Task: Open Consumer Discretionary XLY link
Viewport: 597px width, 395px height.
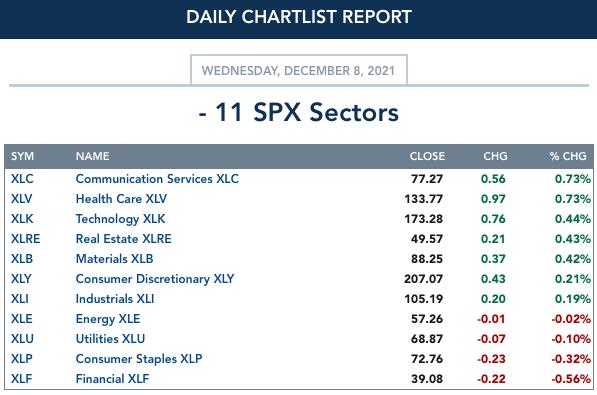Action: 155,278
